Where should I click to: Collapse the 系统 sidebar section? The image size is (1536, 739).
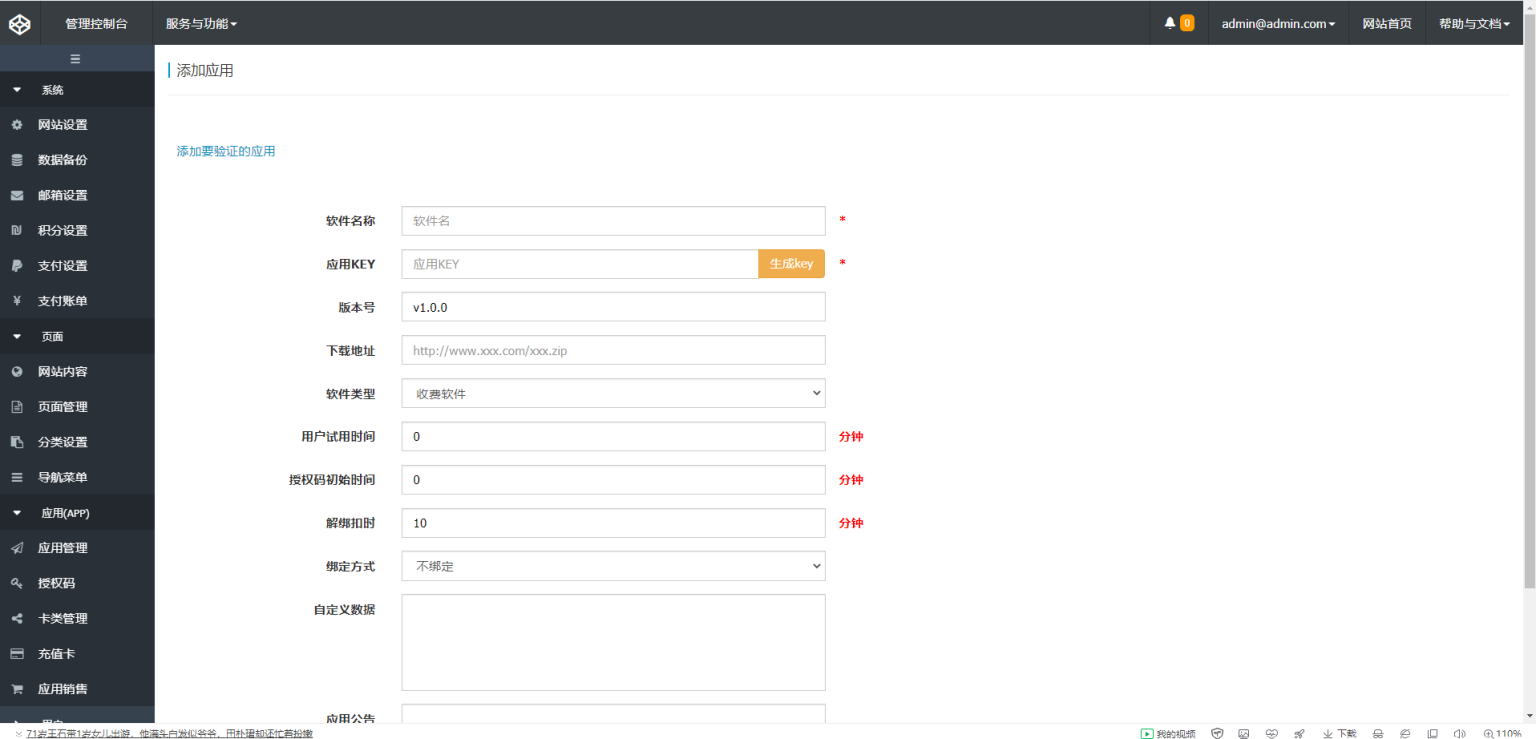tap(77, 90)
